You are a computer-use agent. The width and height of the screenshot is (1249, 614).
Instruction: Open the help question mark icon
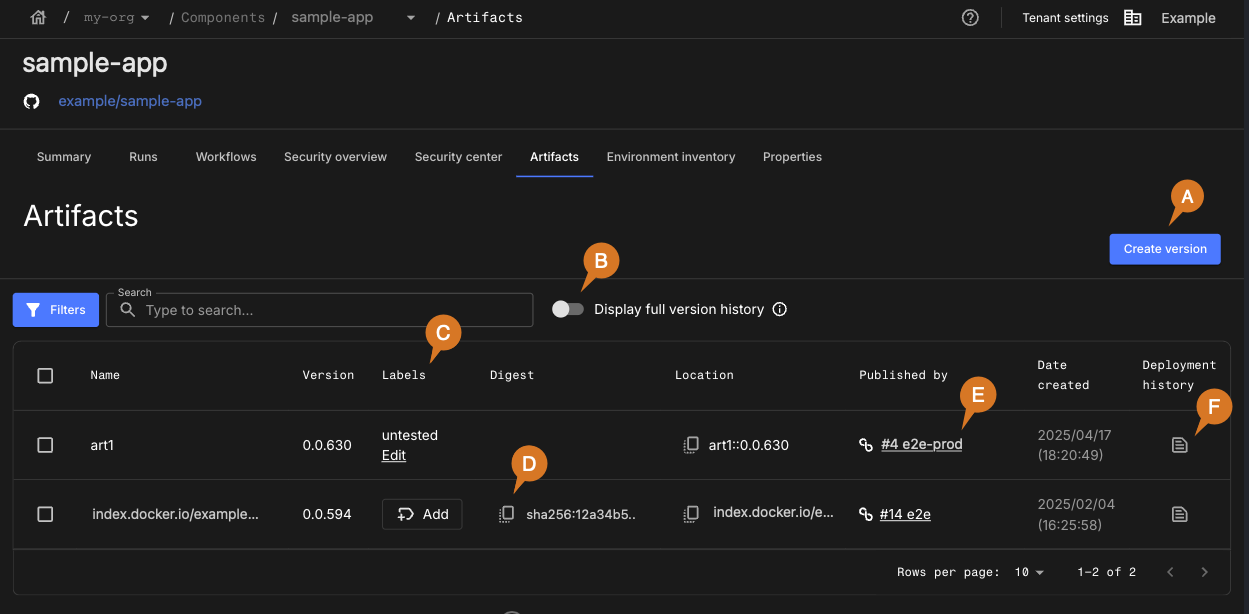tap(969, 18)
